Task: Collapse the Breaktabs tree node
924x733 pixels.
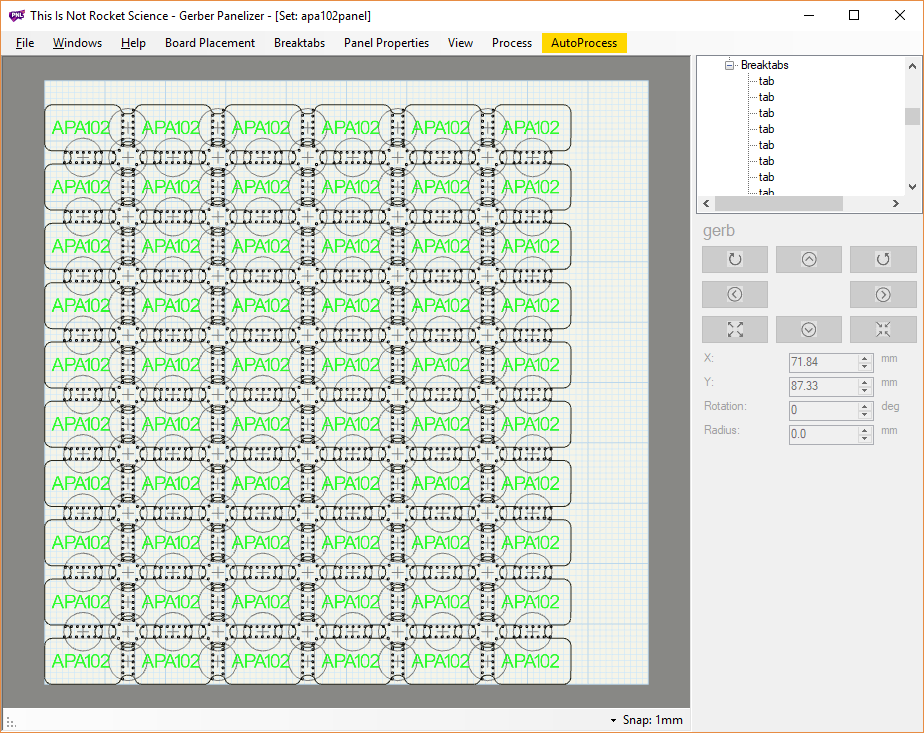Action: click(x=730, y=65)
